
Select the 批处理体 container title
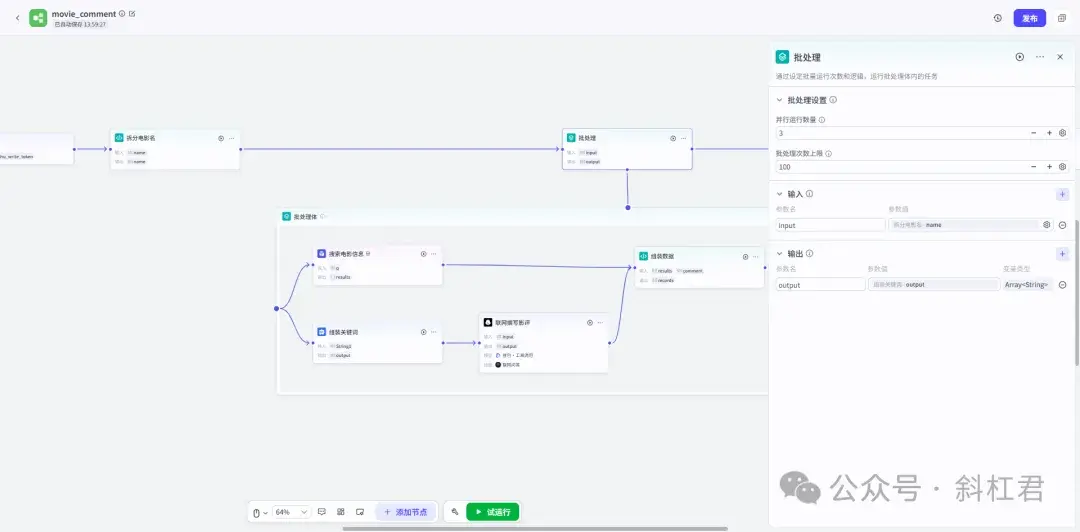coord(305,216)
